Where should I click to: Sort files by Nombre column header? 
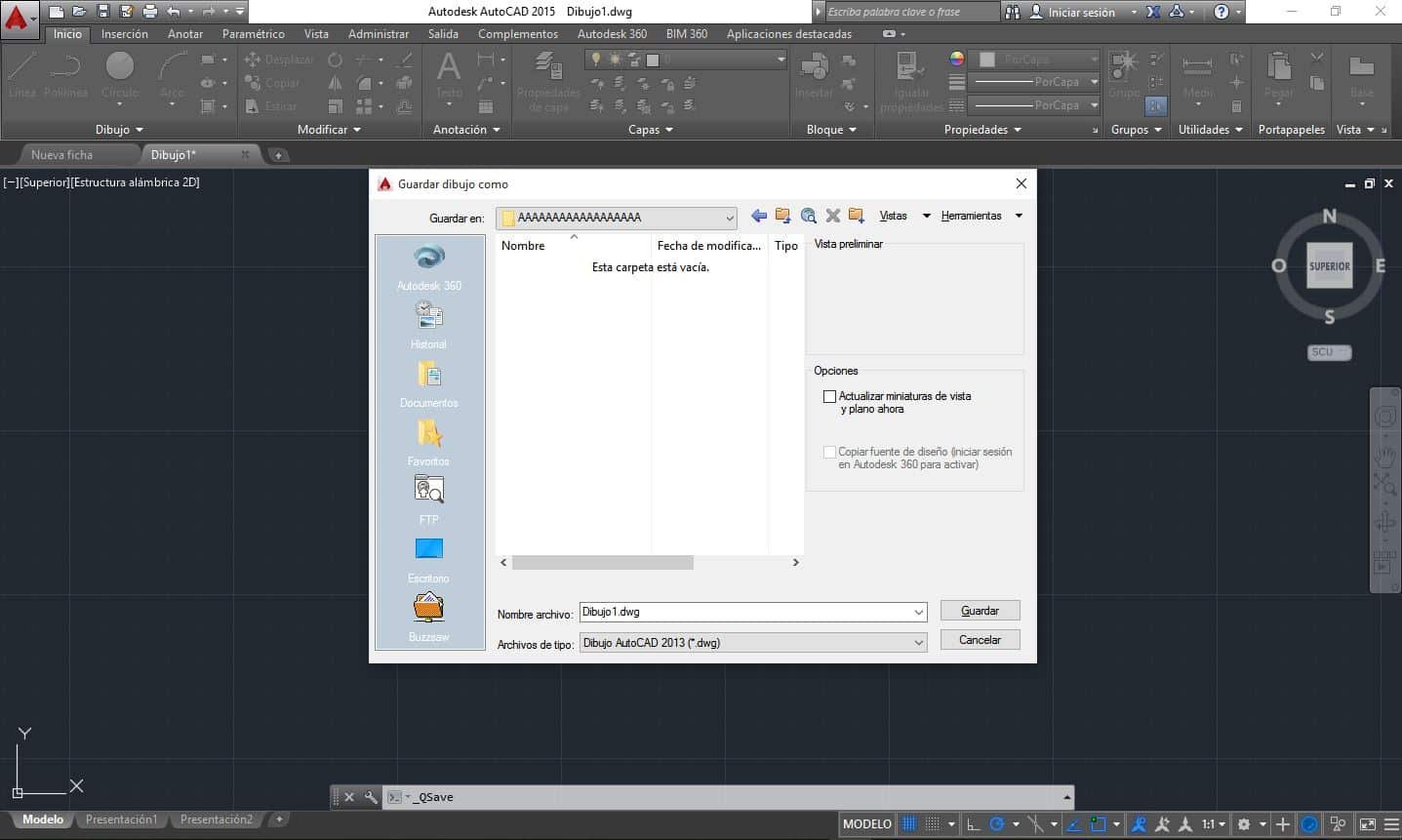(574, 246)
